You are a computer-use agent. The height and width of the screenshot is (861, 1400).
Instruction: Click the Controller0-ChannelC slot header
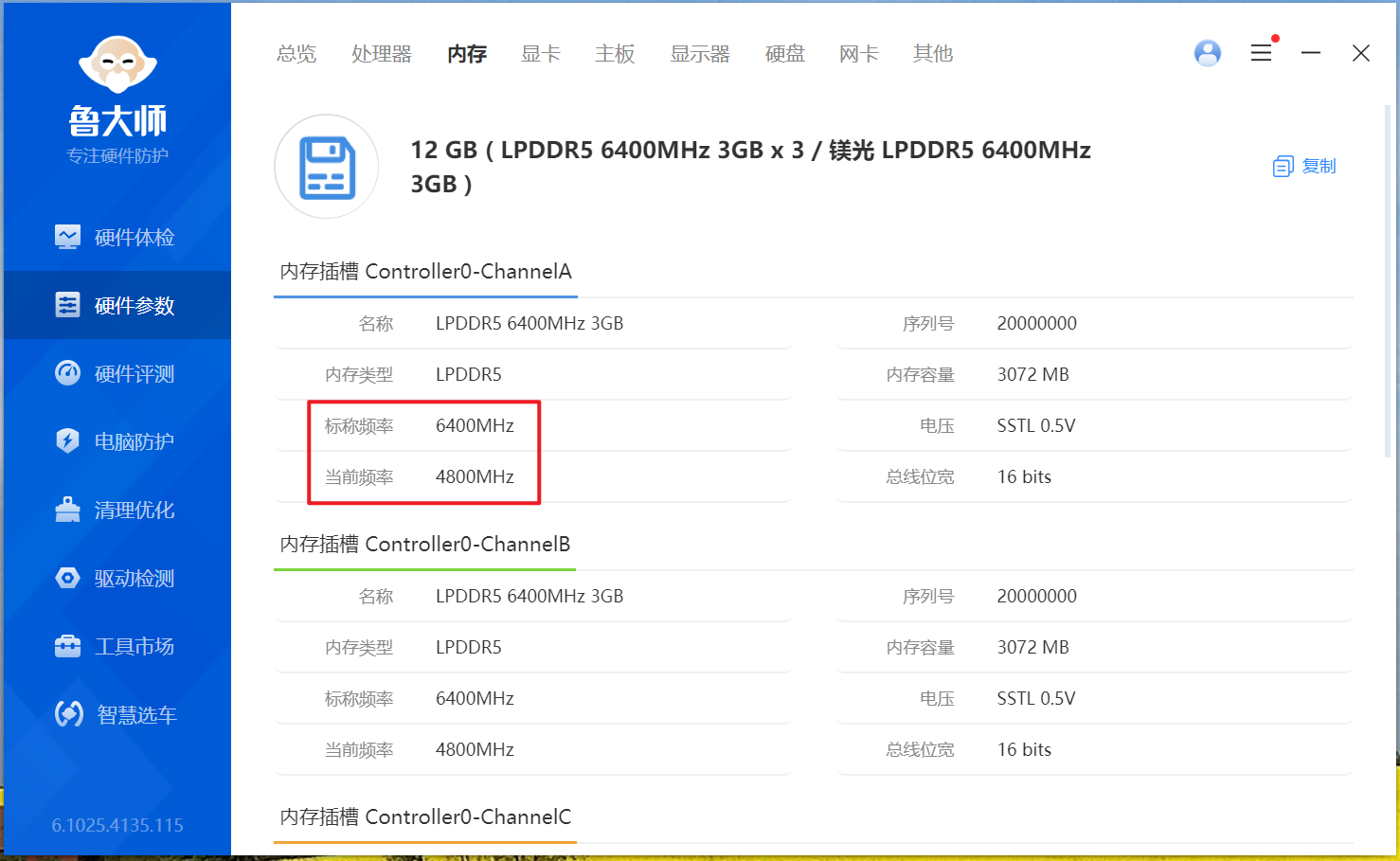tap(426, 817)
